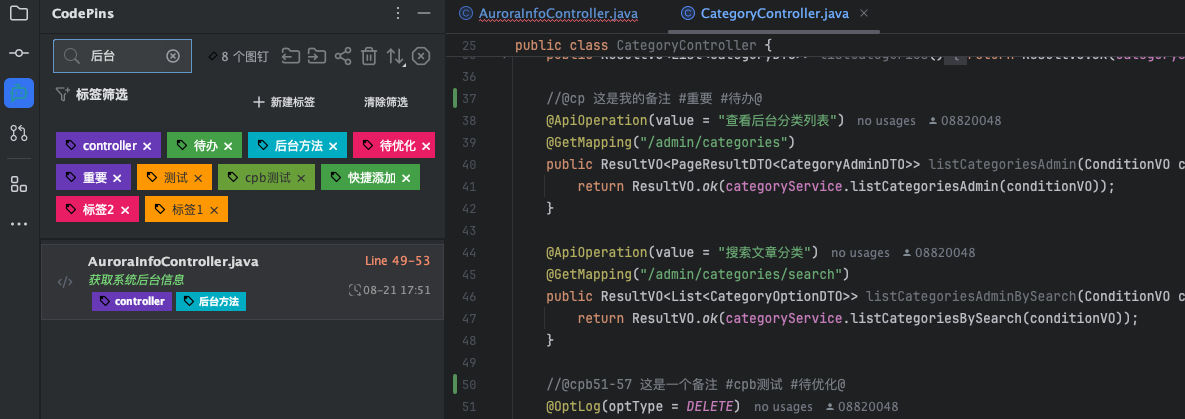Click the controller tag on the pin card
1185x419 pixels.
tap(132, 302)
